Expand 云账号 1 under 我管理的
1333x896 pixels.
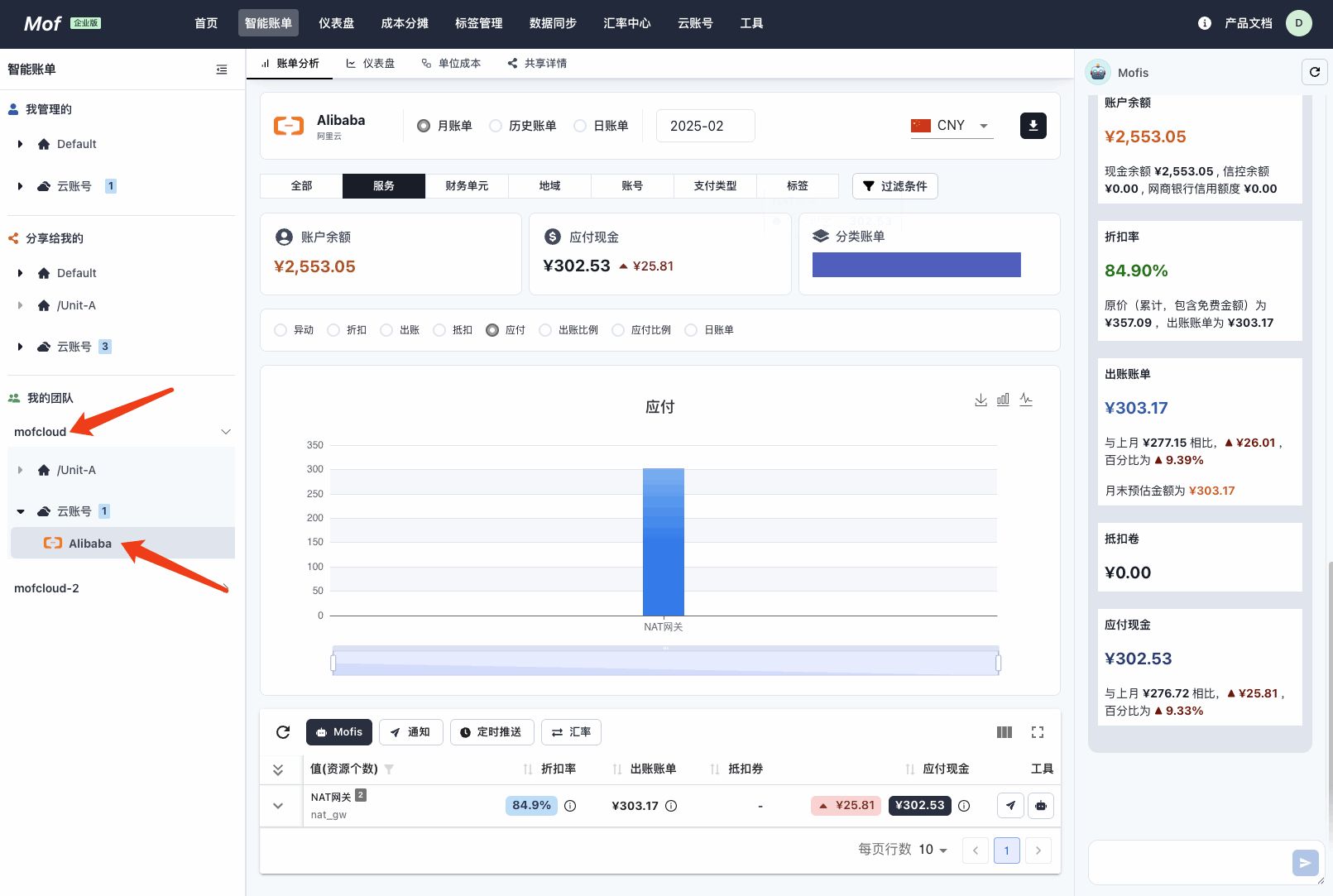click(x=20, y=186)
